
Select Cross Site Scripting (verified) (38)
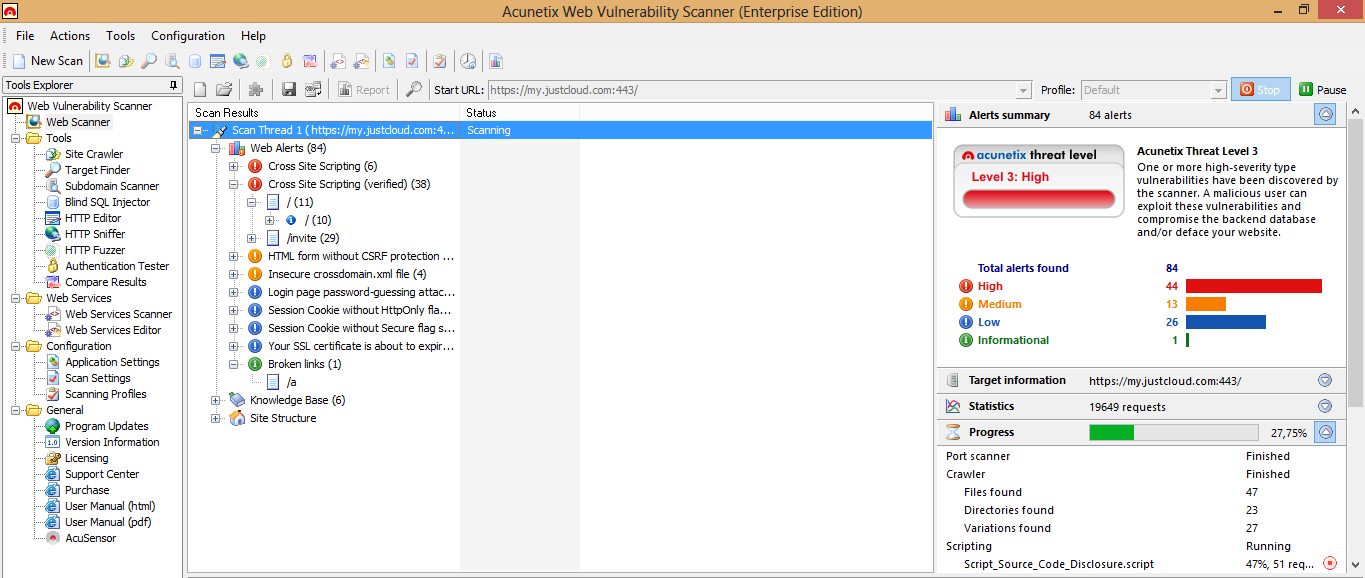349,184
